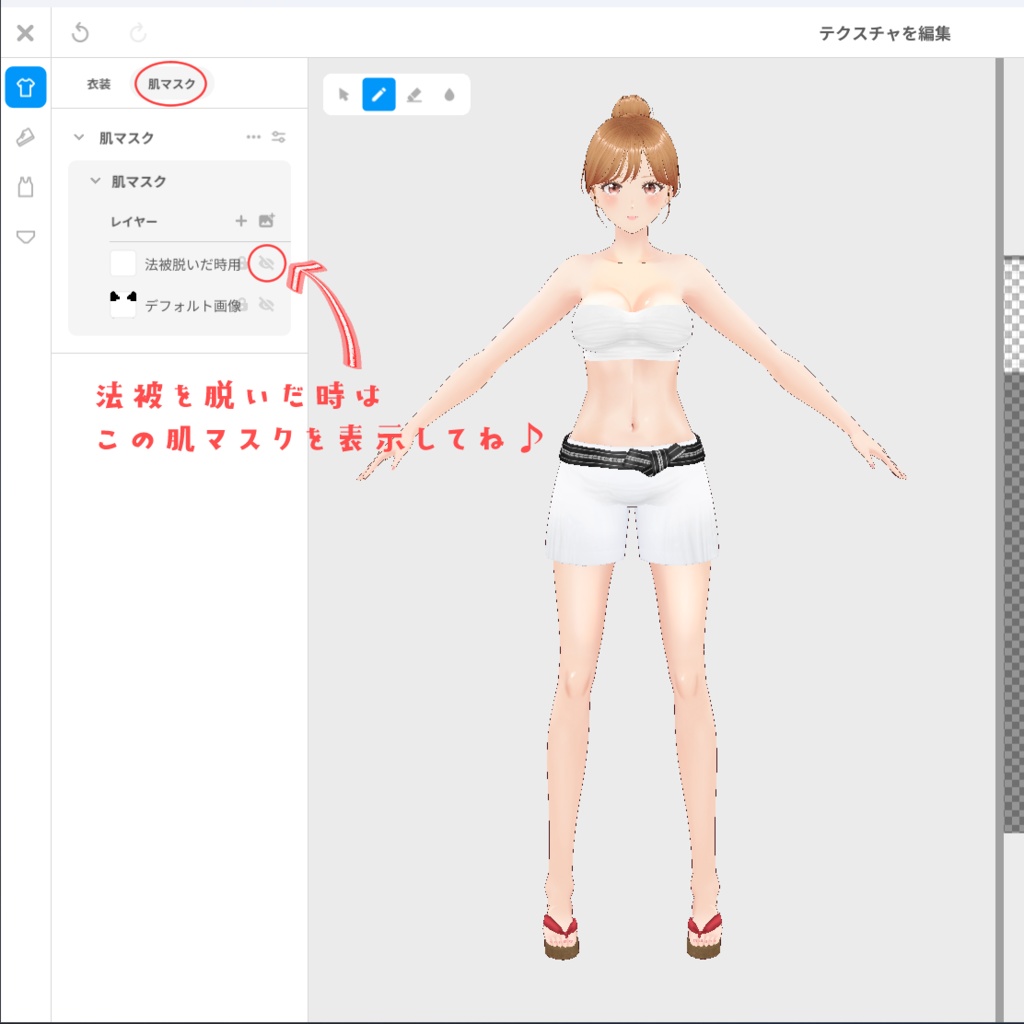The image size is (1024, 1024).
Task: Show the 法被脱いだ時用 layer
Action: pyautogui.click(x=266, y=263)
